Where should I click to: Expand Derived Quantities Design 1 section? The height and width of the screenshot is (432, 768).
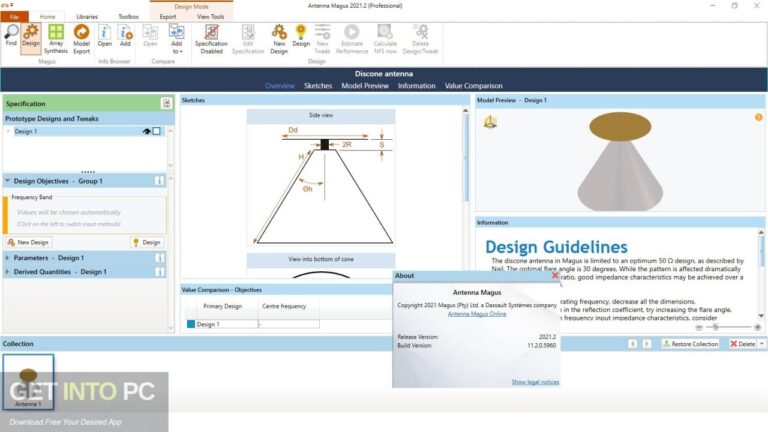[x=7, y=271]
